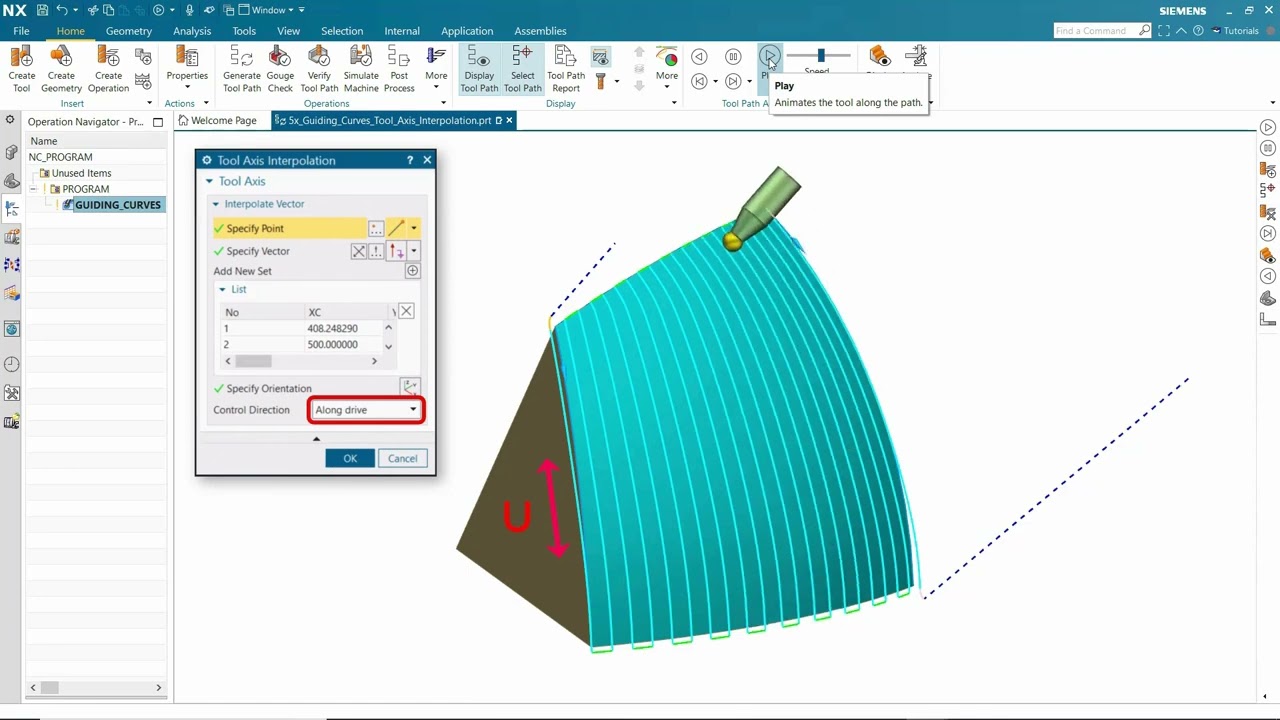Click the Add New Set plus icon

point(412,271)
